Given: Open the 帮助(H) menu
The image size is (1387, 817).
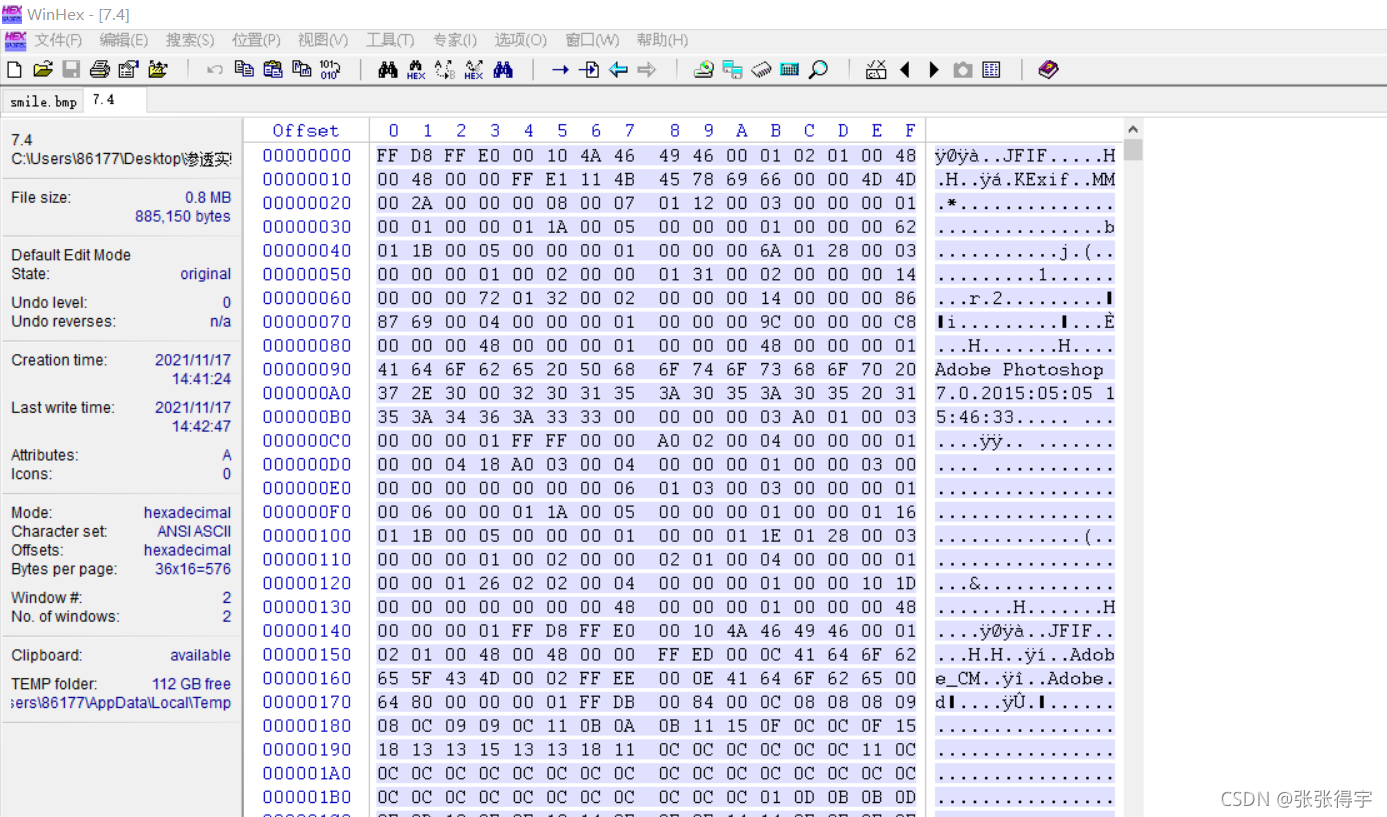Looking at the screenshot, I should [662, 40].
